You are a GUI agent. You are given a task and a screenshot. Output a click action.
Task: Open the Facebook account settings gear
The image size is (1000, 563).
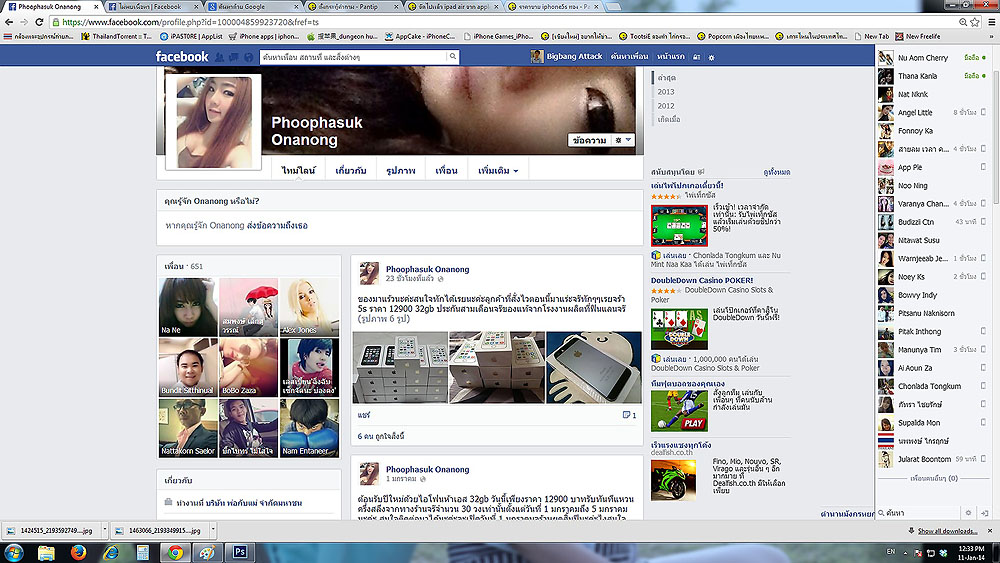tap(712, 57)
